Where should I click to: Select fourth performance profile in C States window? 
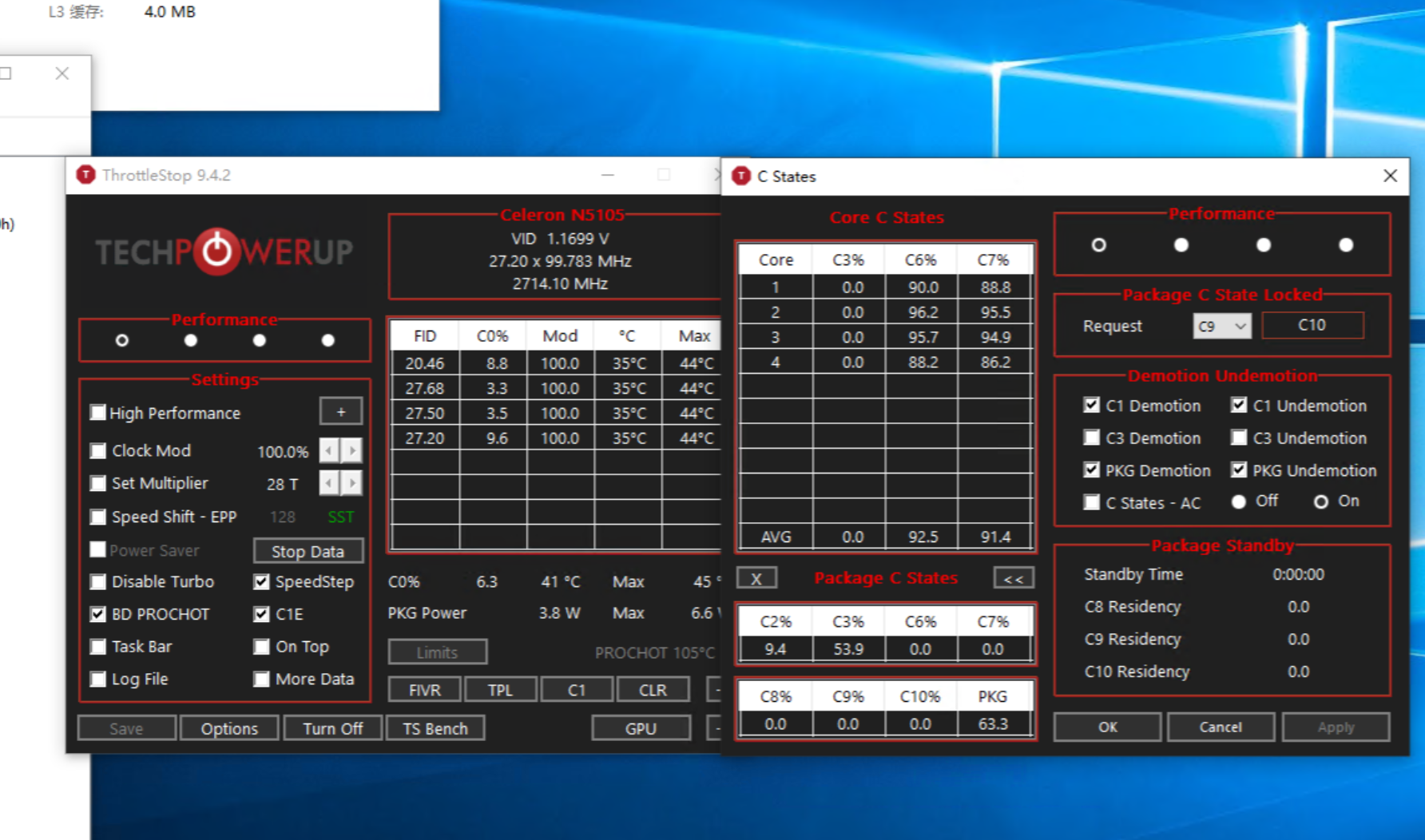point(1346,245)
